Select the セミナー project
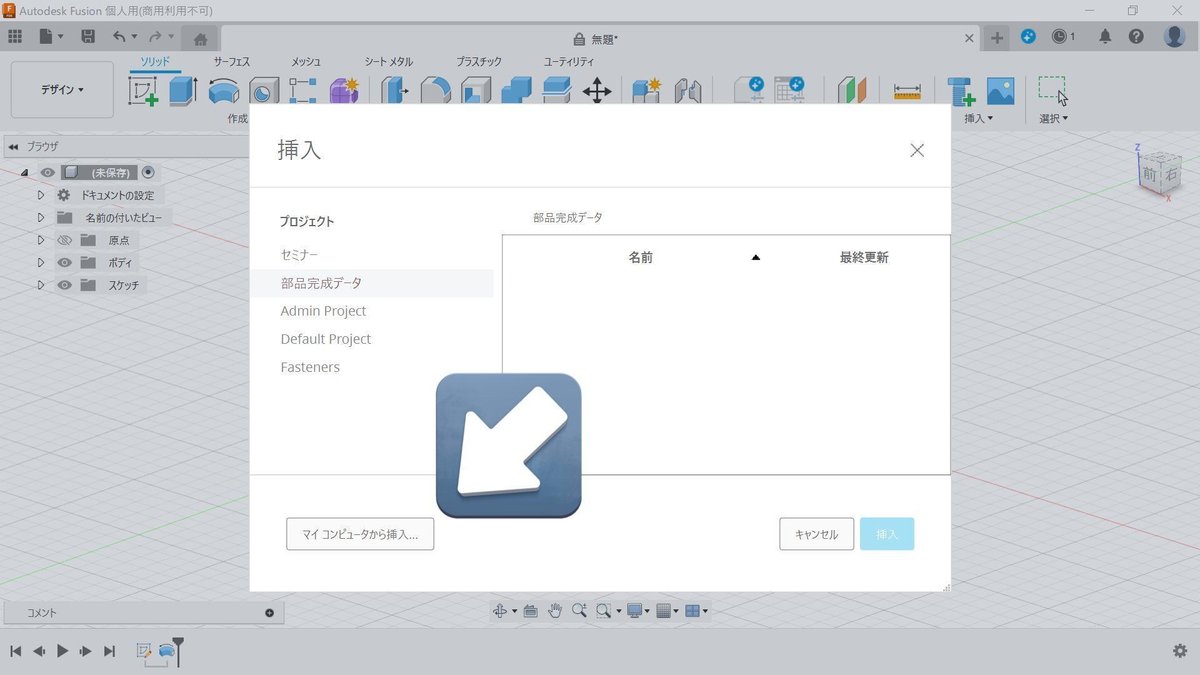 [x=299, y=255]
